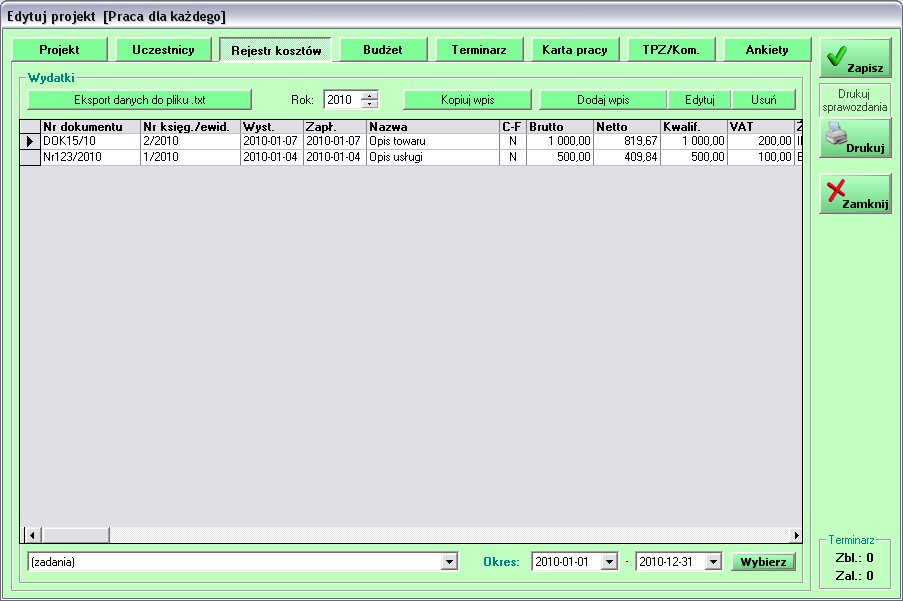The image size is (903, 601).
Task: Open the (zadania) dropdown list
Action: (x=449, y=562)
